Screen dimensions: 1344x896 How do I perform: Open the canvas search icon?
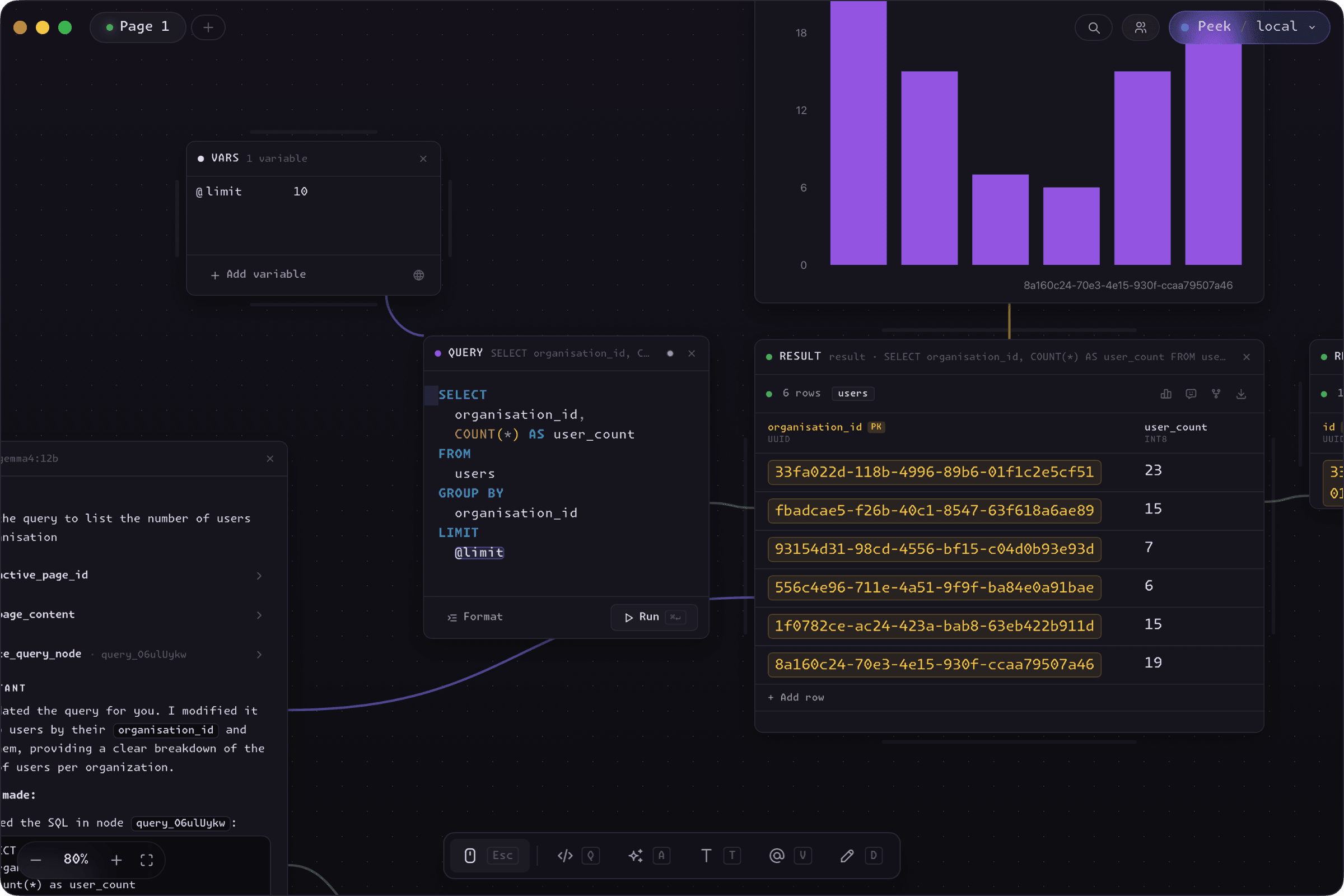(x=1093, y=27)
